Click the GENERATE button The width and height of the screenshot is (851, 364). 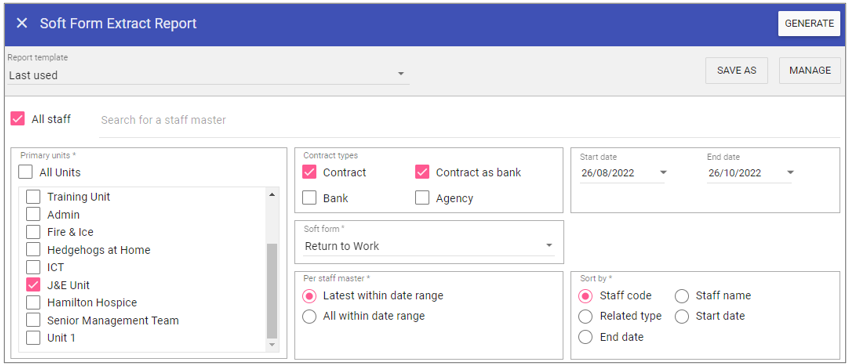tap(809, 24)
